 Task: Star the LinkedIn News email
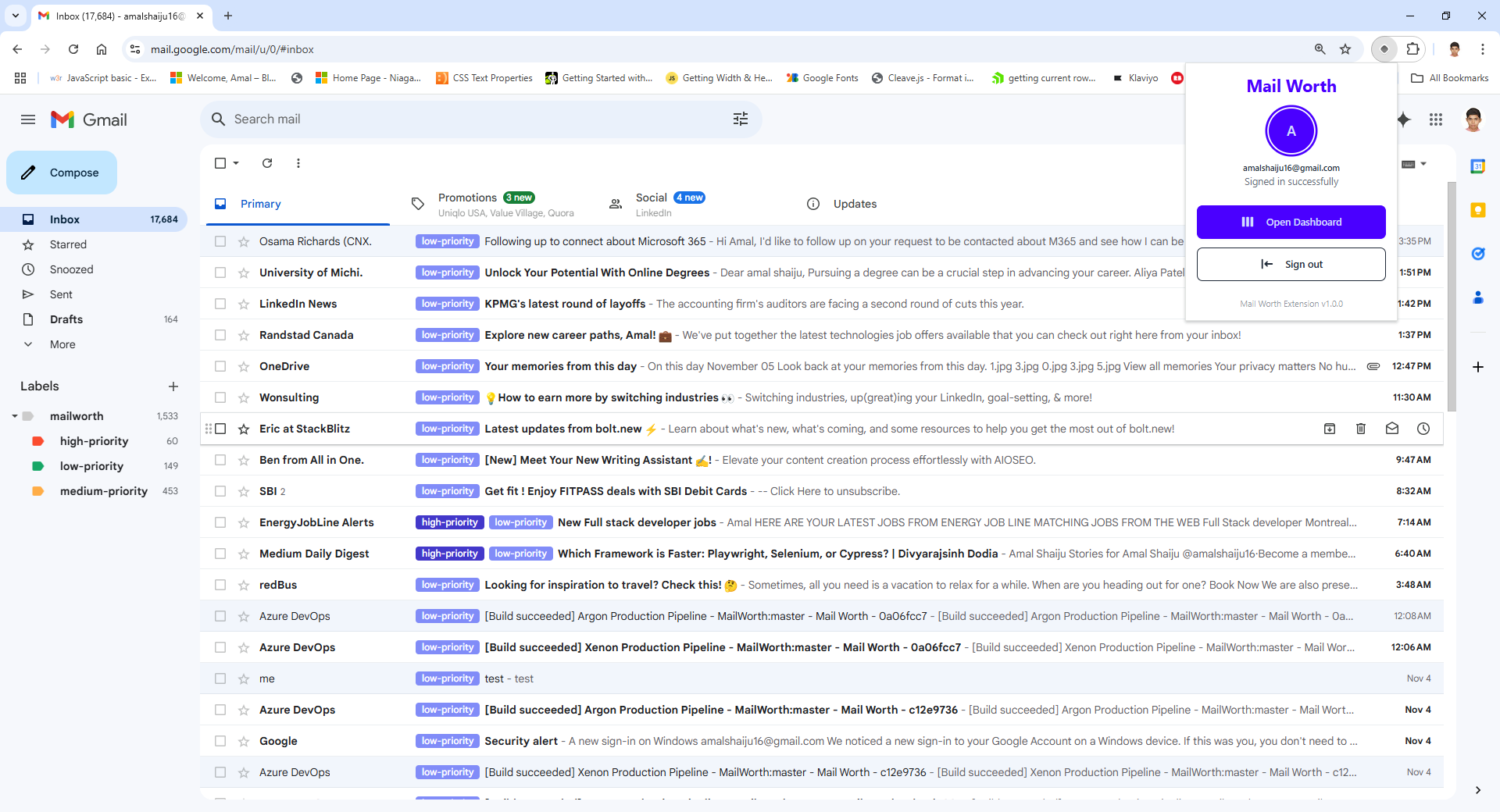244,304
